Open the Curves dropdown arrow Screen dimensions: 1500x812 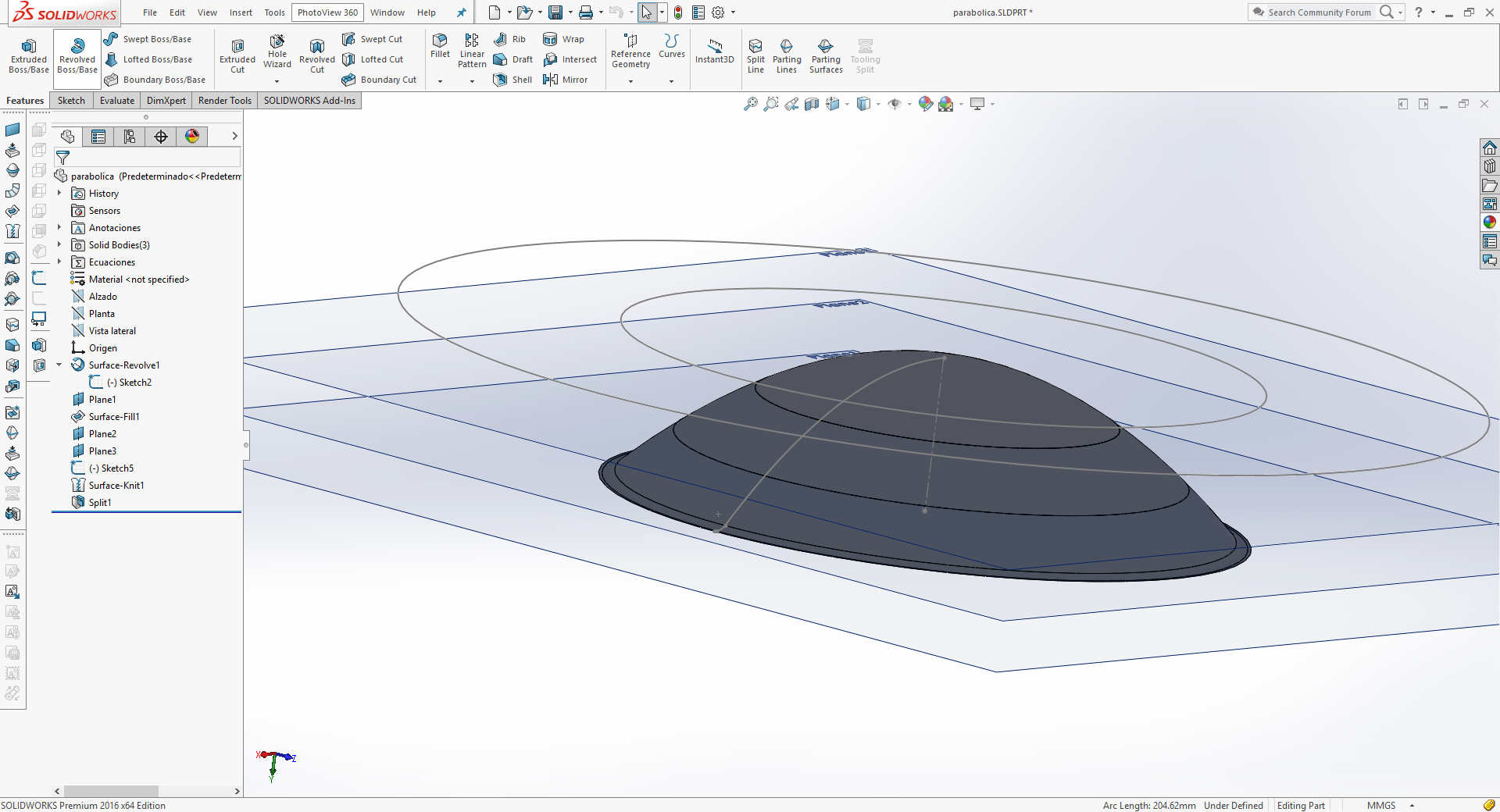coord(671,81)
